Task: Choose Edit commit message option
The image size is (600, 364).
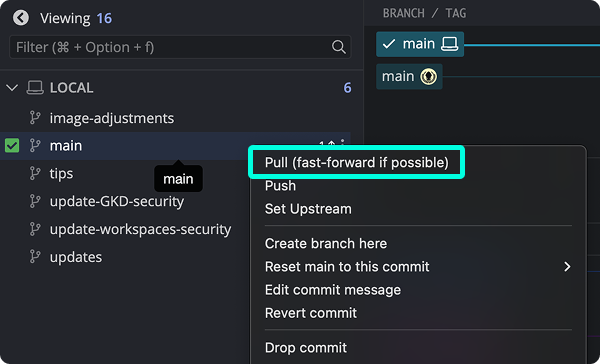Action: tap(333, 290)
